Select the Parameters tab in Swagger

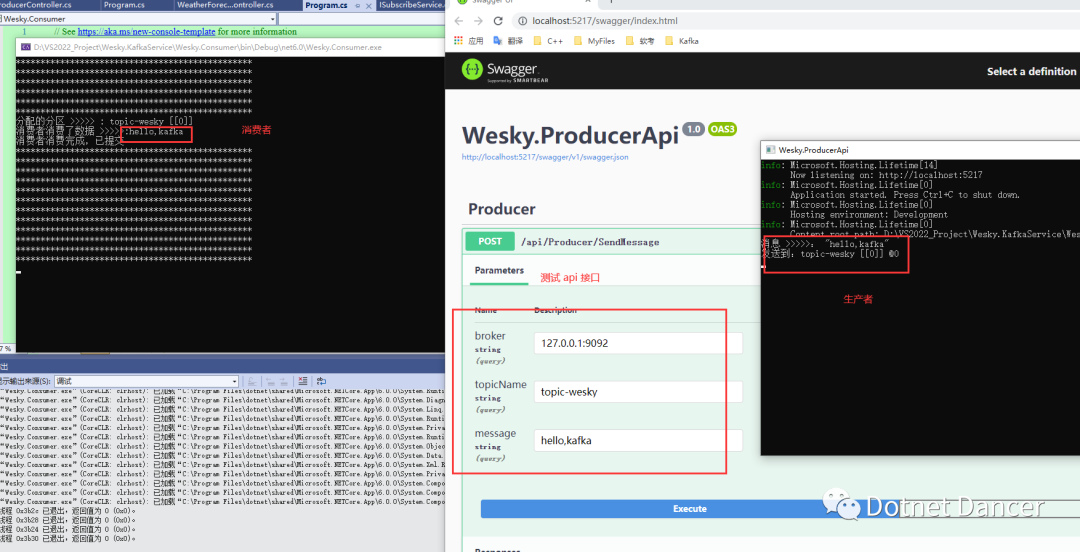[x=499, y=270]
